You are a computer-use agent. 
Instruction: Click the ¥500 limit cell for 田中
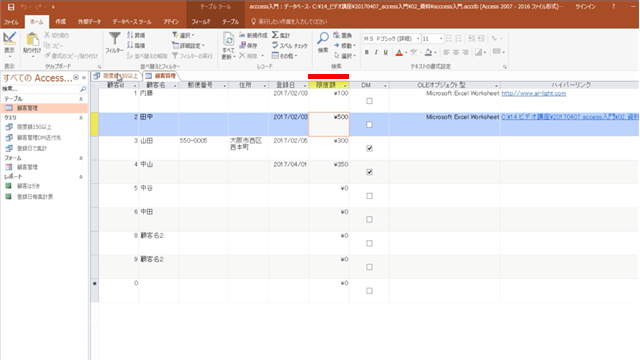[329, 124]
